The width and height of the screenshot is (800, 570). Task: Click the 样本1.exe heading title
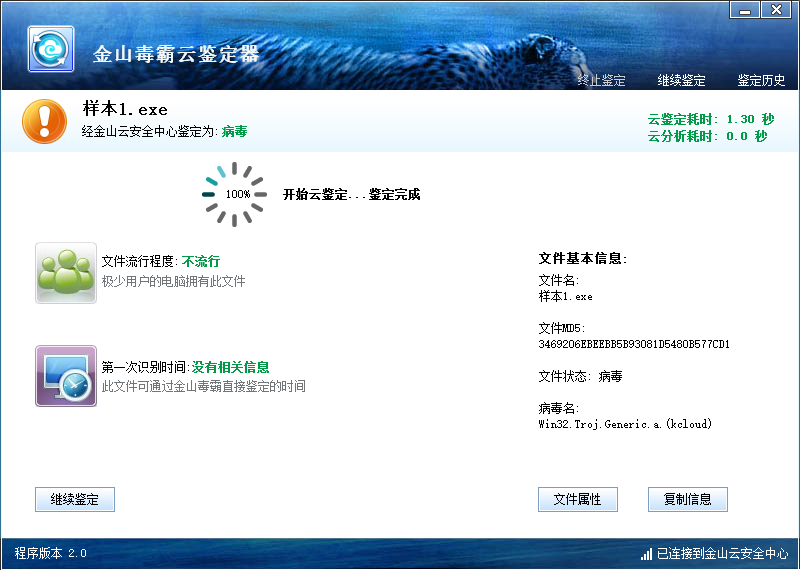click(124, 110)
